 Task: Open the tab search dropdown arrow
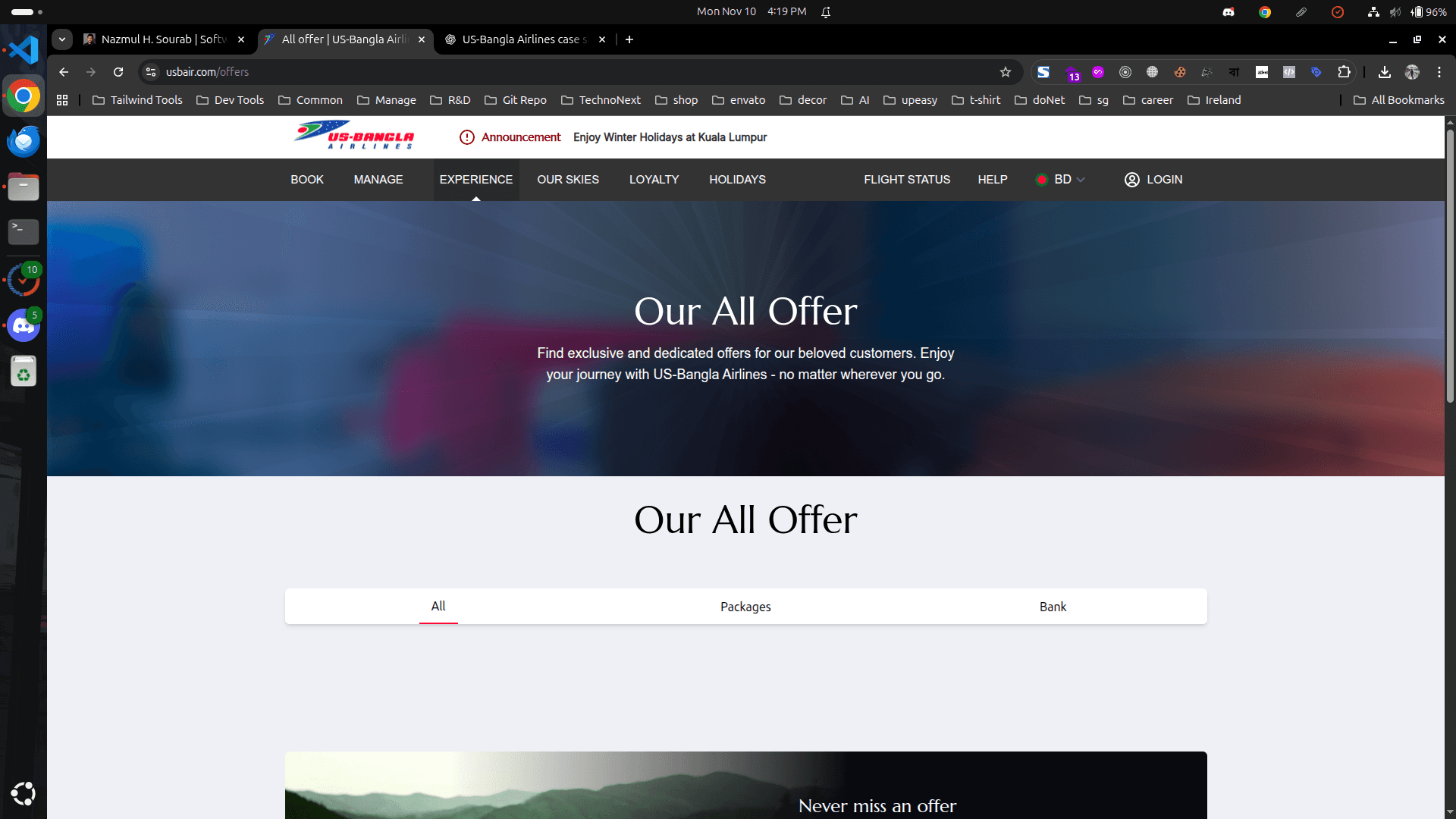click(61, 39)
